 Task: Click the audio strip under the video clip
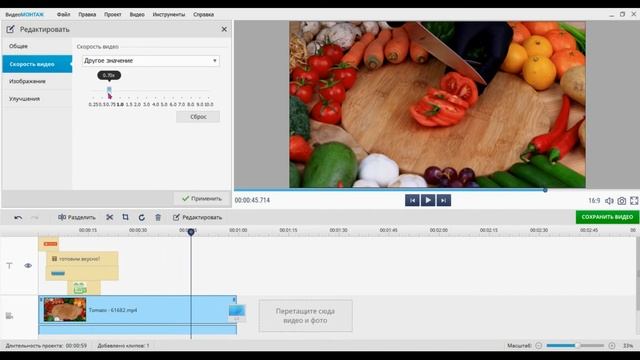coord(138,329)
